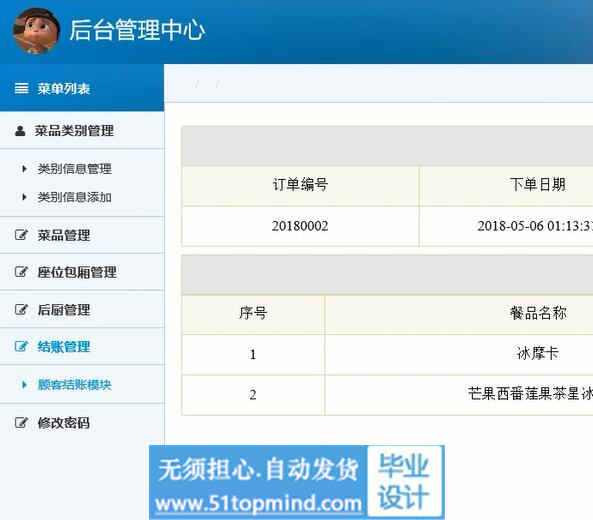
Task: Click the edit icon beside 修改密码
Action: click(21, 422)
